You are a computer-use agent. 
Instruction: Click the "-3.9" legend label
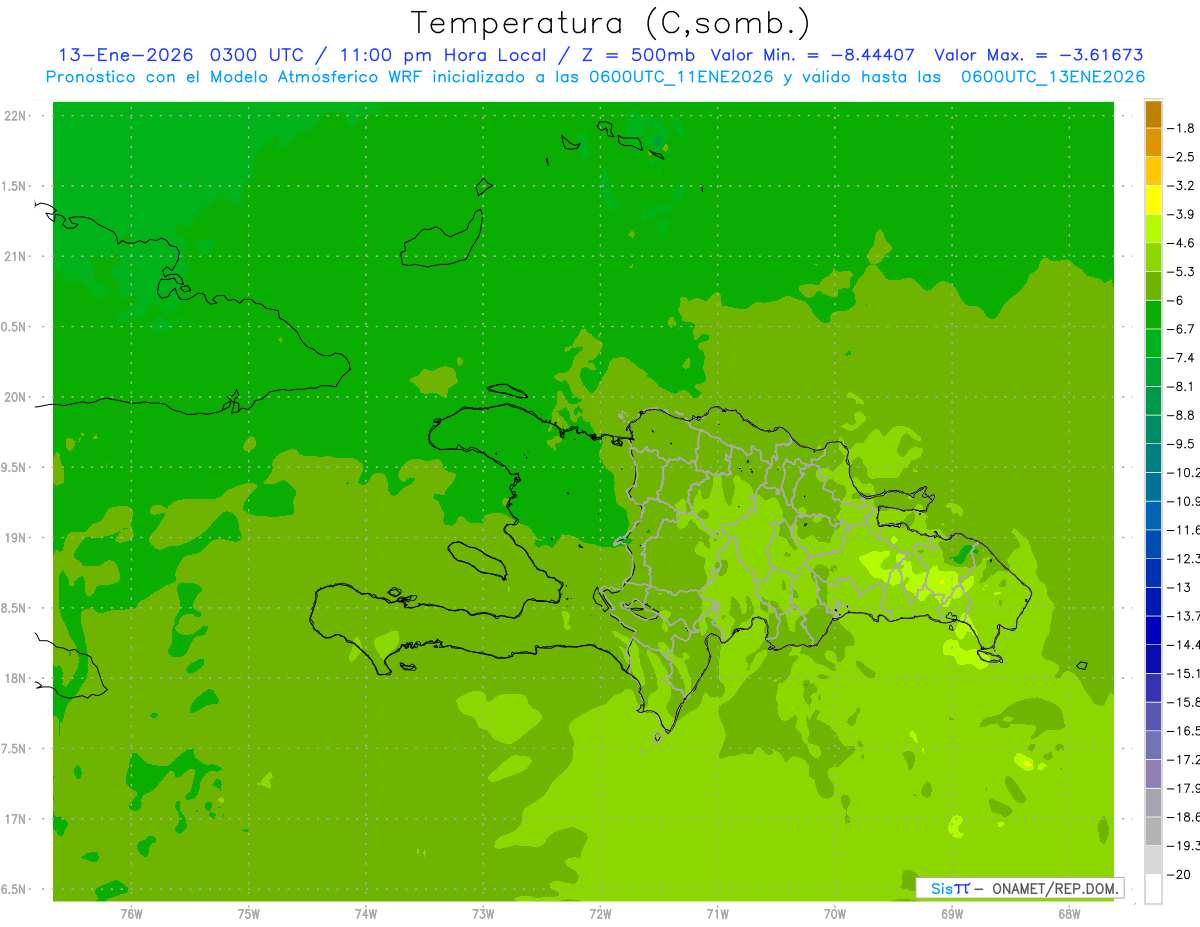[1183, 214]
